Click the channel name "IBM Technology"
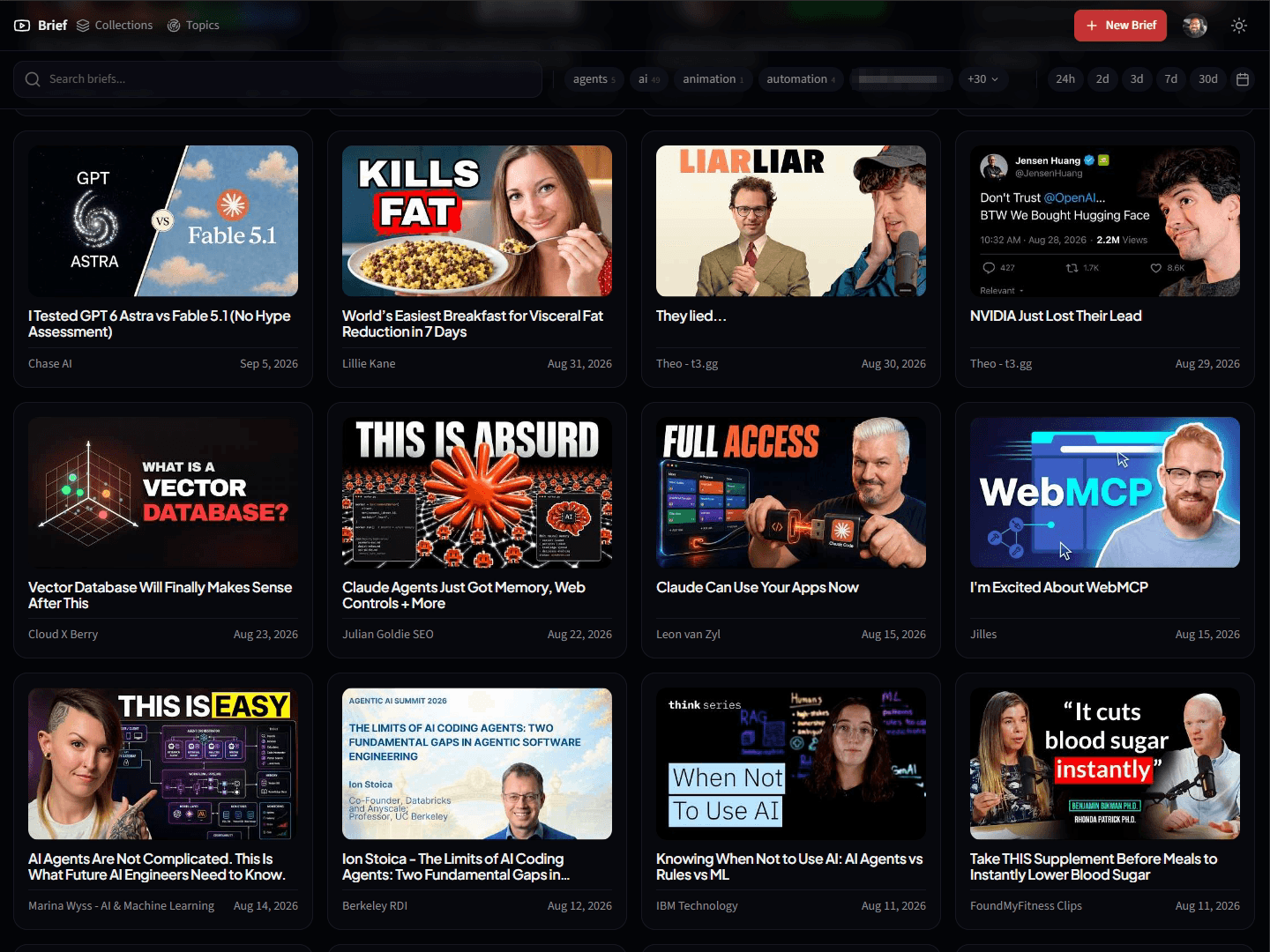The height and width of the screenshot is (952, 1270). [697, 905]
